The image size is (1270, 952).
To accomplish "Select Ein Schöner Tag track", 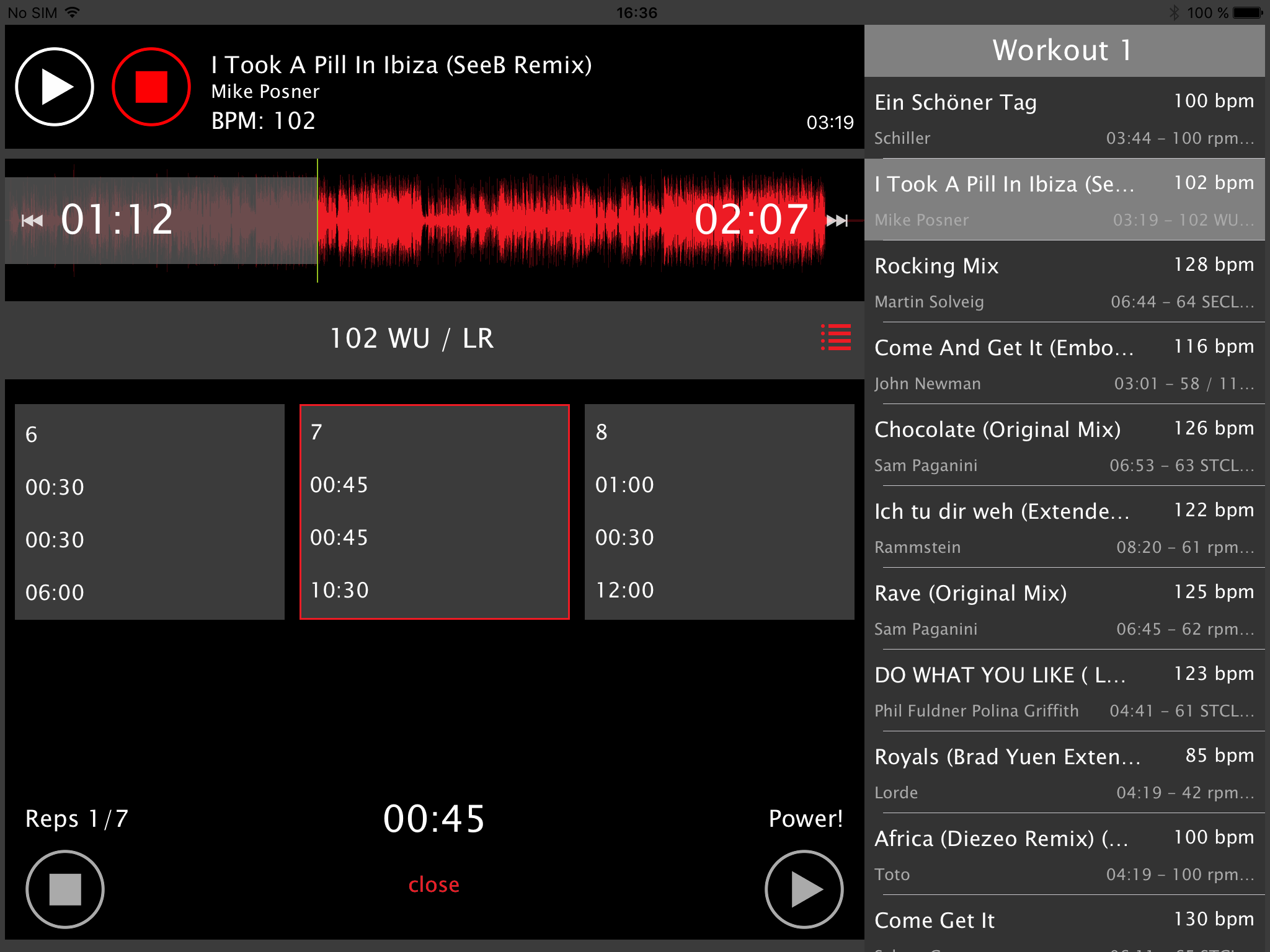I will click(x=1064, y=118).
